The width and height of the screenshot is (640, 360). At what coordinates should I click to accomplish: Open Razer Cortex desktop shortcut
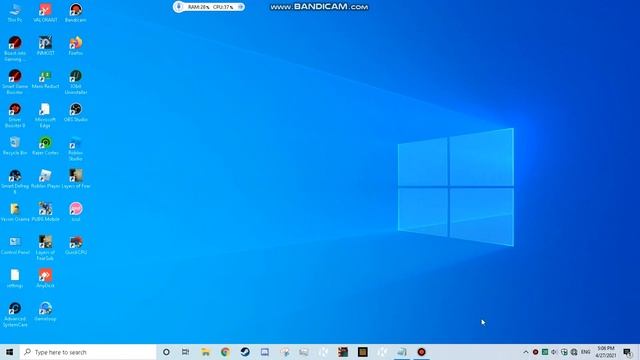(x=45, y=145)
